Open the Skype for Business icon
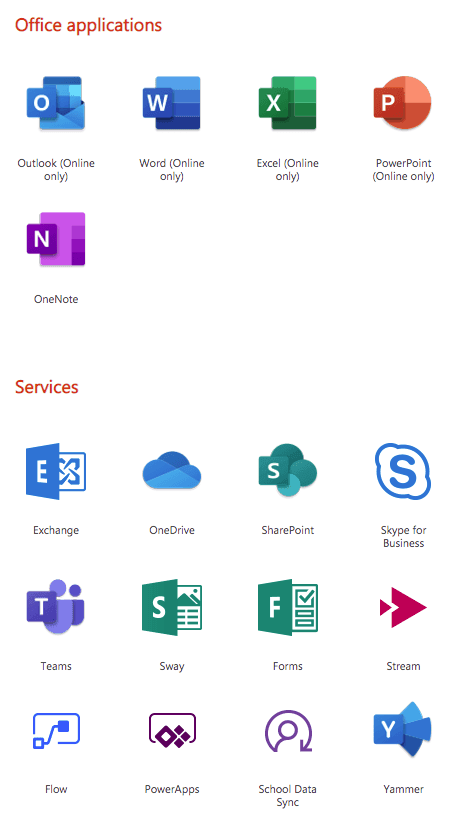 [403, 471]
